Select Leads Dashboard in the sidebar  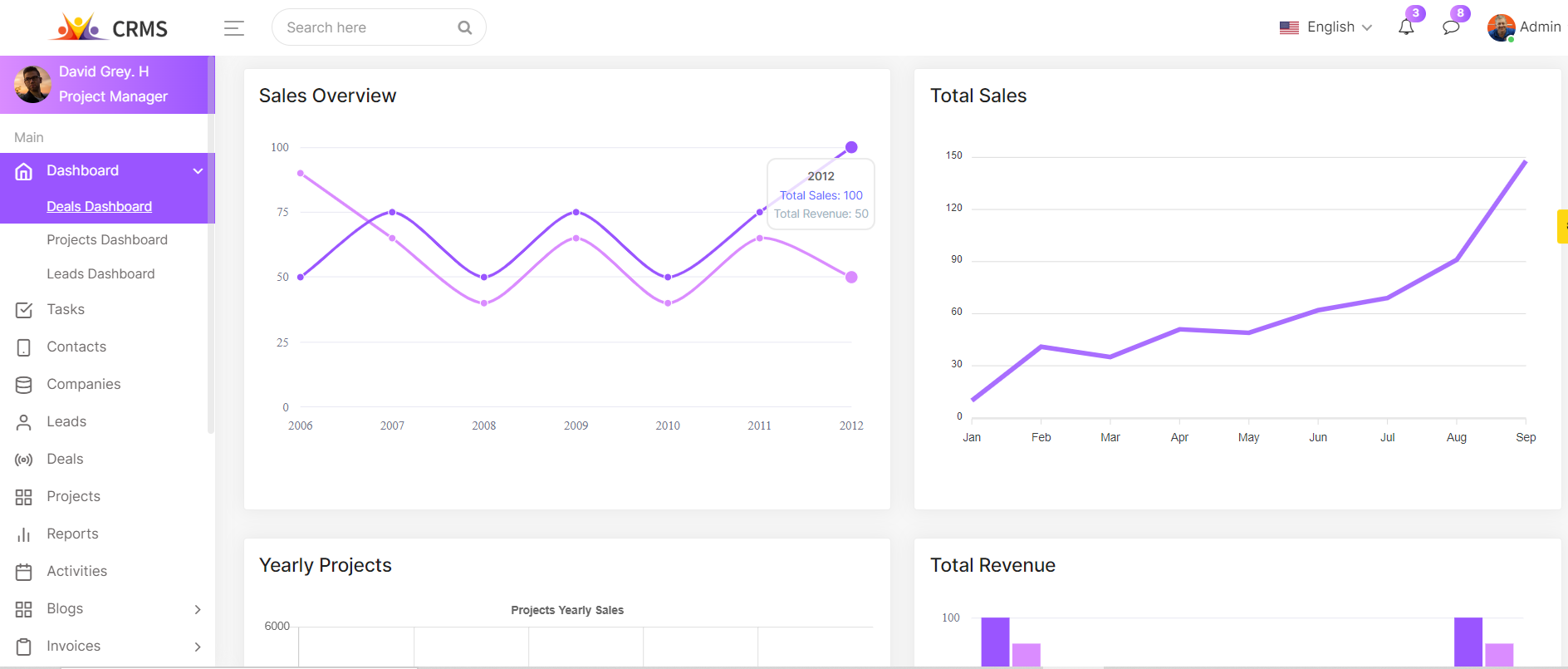click(100, 274)
